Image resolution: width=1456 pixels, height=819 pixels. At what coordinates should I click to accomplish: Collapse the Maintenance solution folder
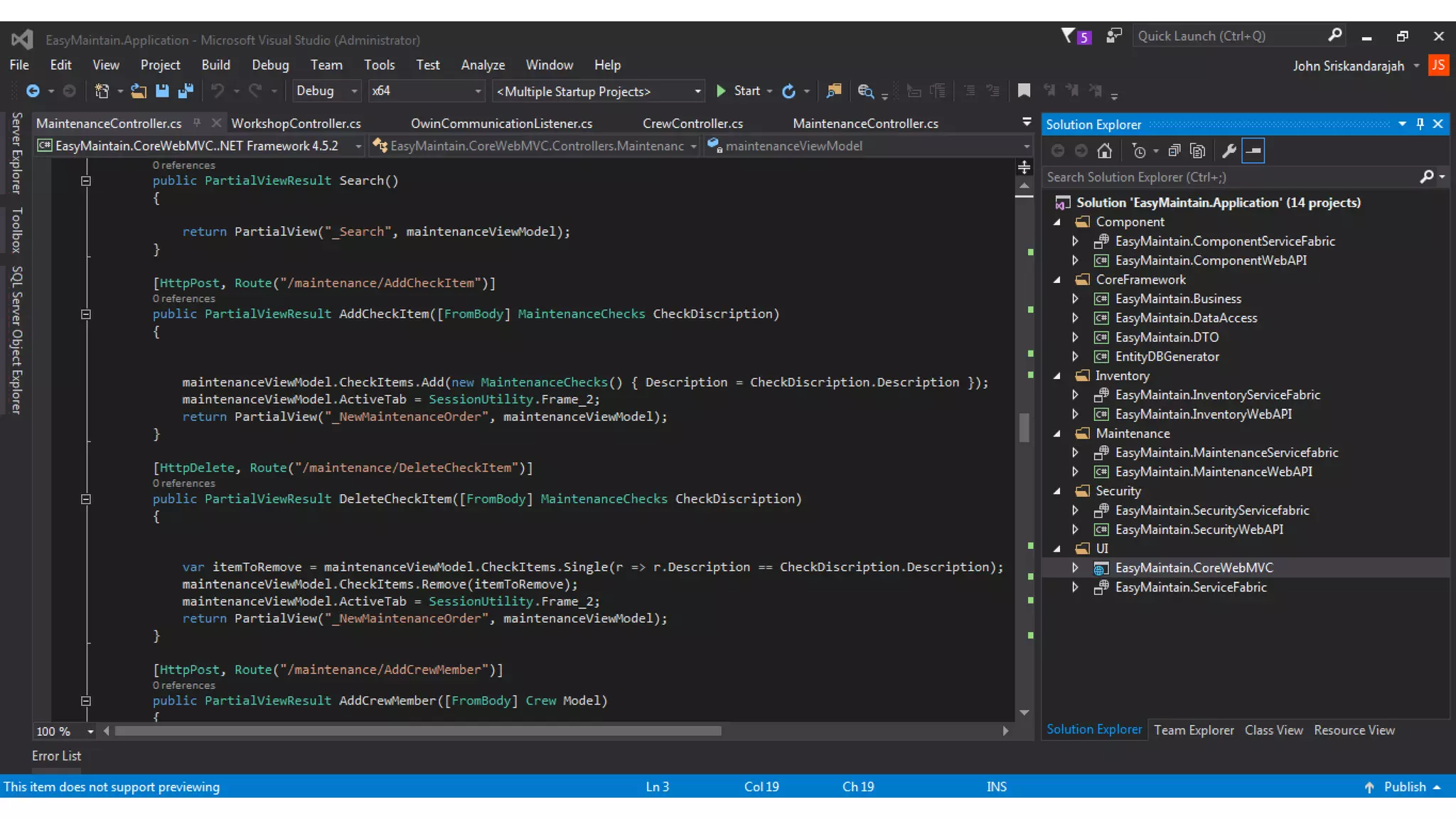coord(1057,434)
